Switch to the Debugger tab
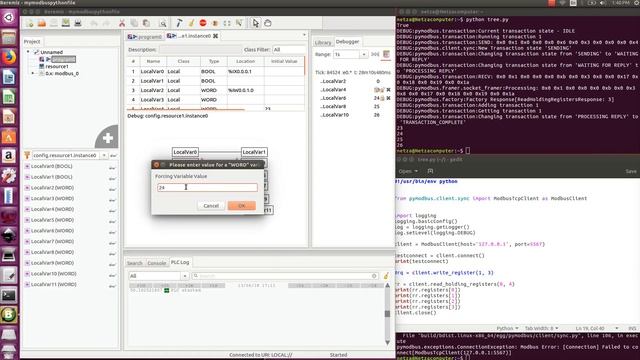Viewport: 640px width, 360px height. pos(347,42)
